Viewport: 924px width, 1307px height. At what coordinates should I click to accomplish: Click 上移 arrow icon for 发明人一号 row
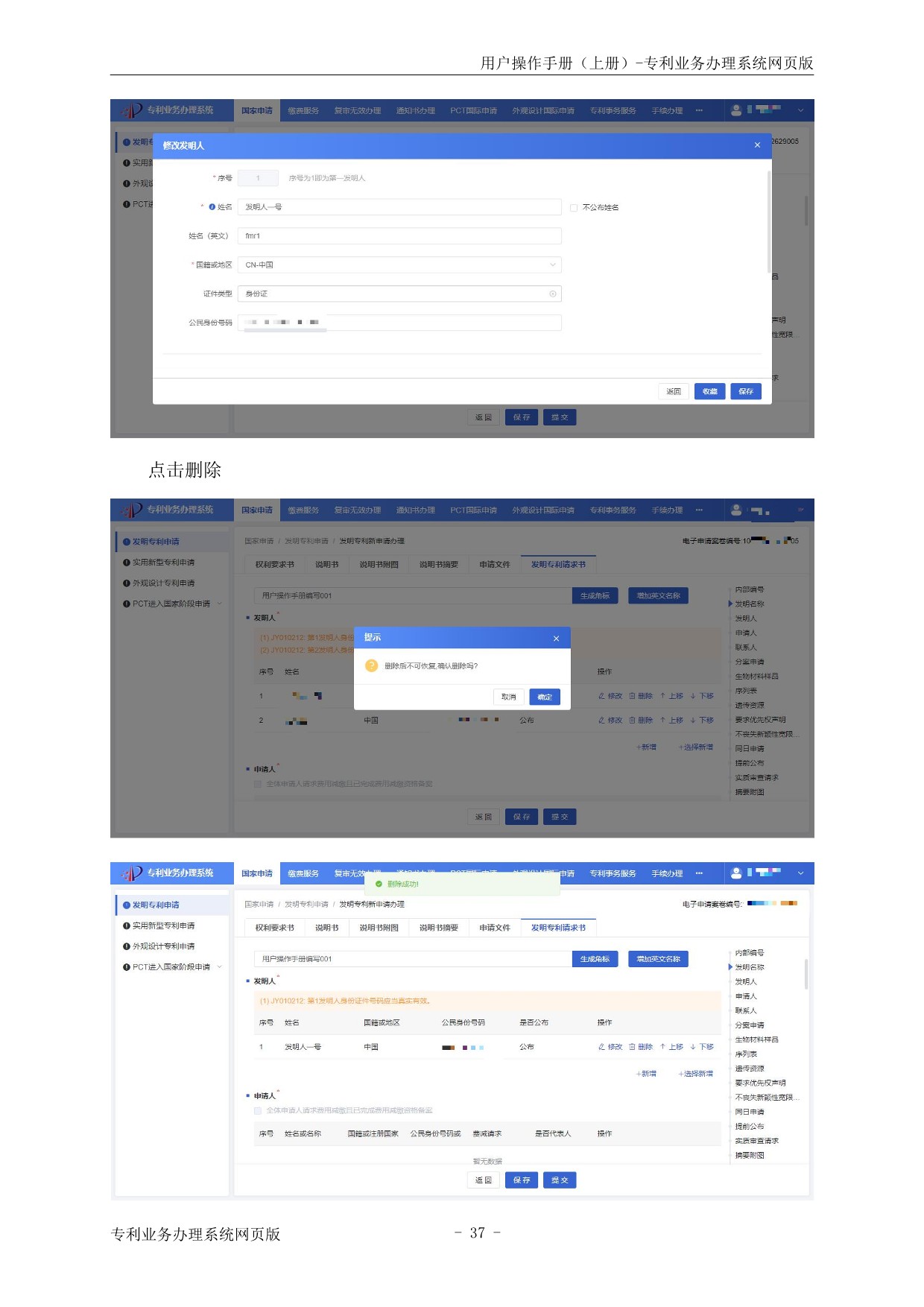pos(662,1047)
